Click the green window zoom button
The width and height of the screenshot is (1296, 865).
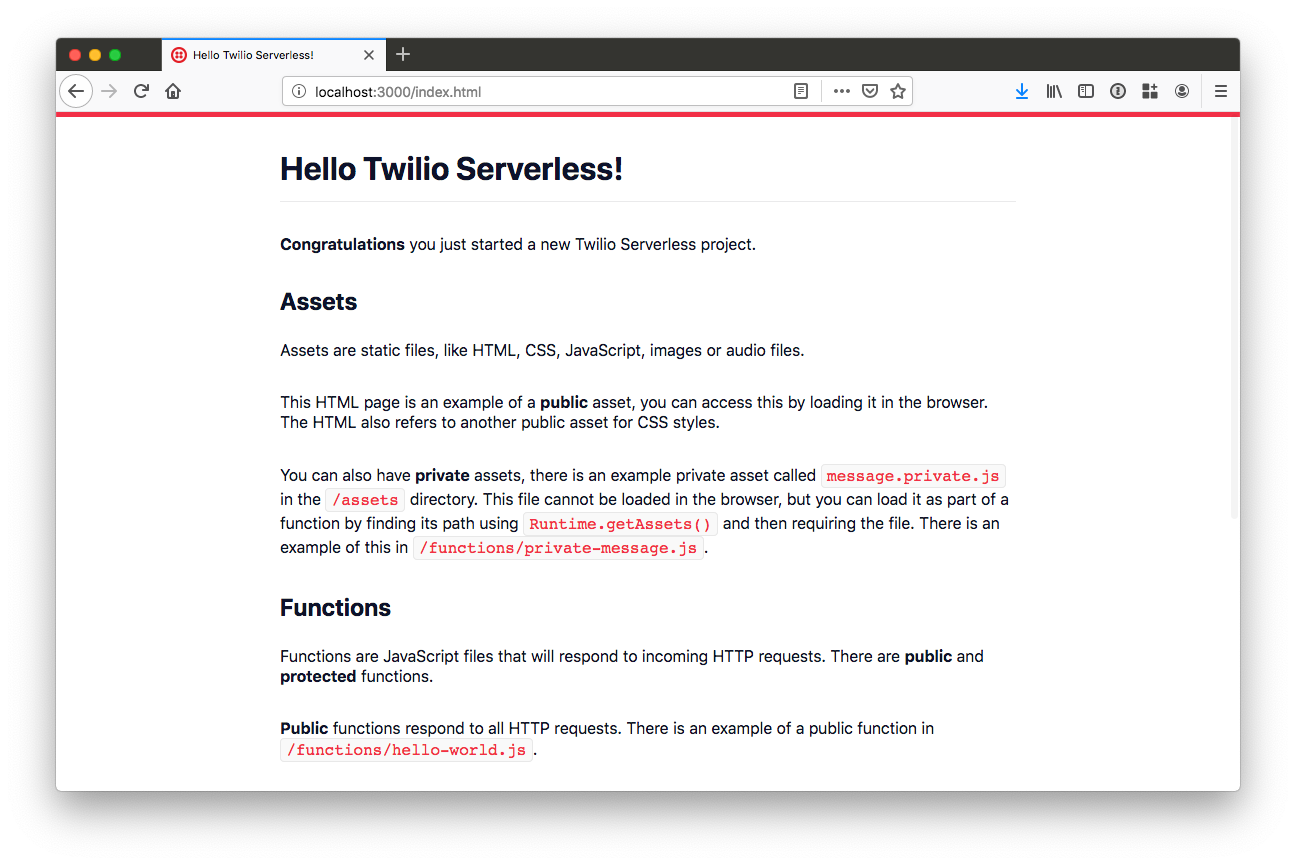click(x=115, y=55)
